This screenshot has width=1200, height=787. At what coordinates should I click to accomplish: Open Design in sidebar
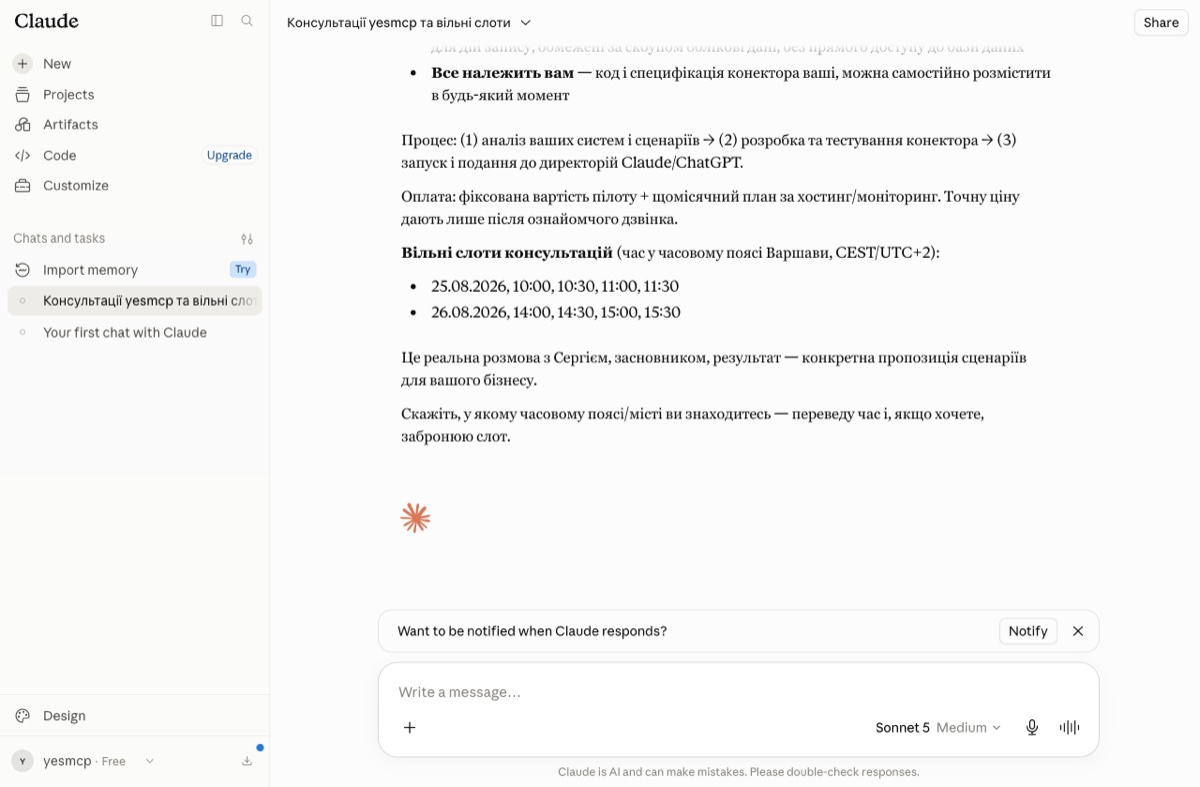(x=134, y=715)
